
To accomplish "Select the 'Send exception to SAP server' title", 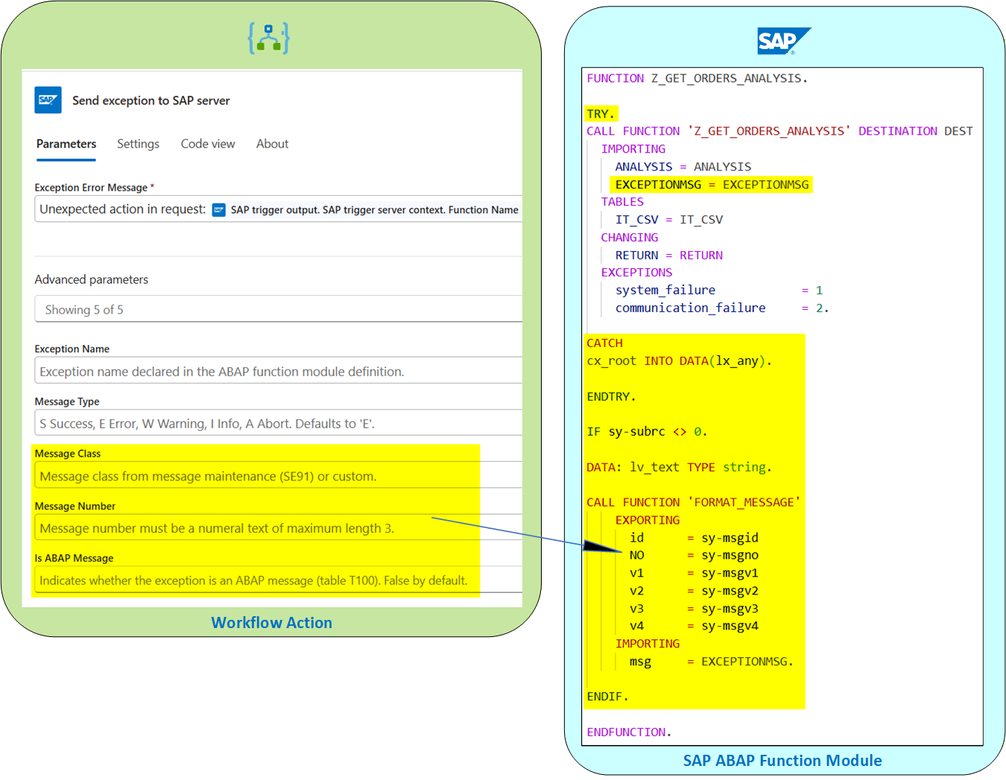I will pyautogui.click(x=151, y=101).
